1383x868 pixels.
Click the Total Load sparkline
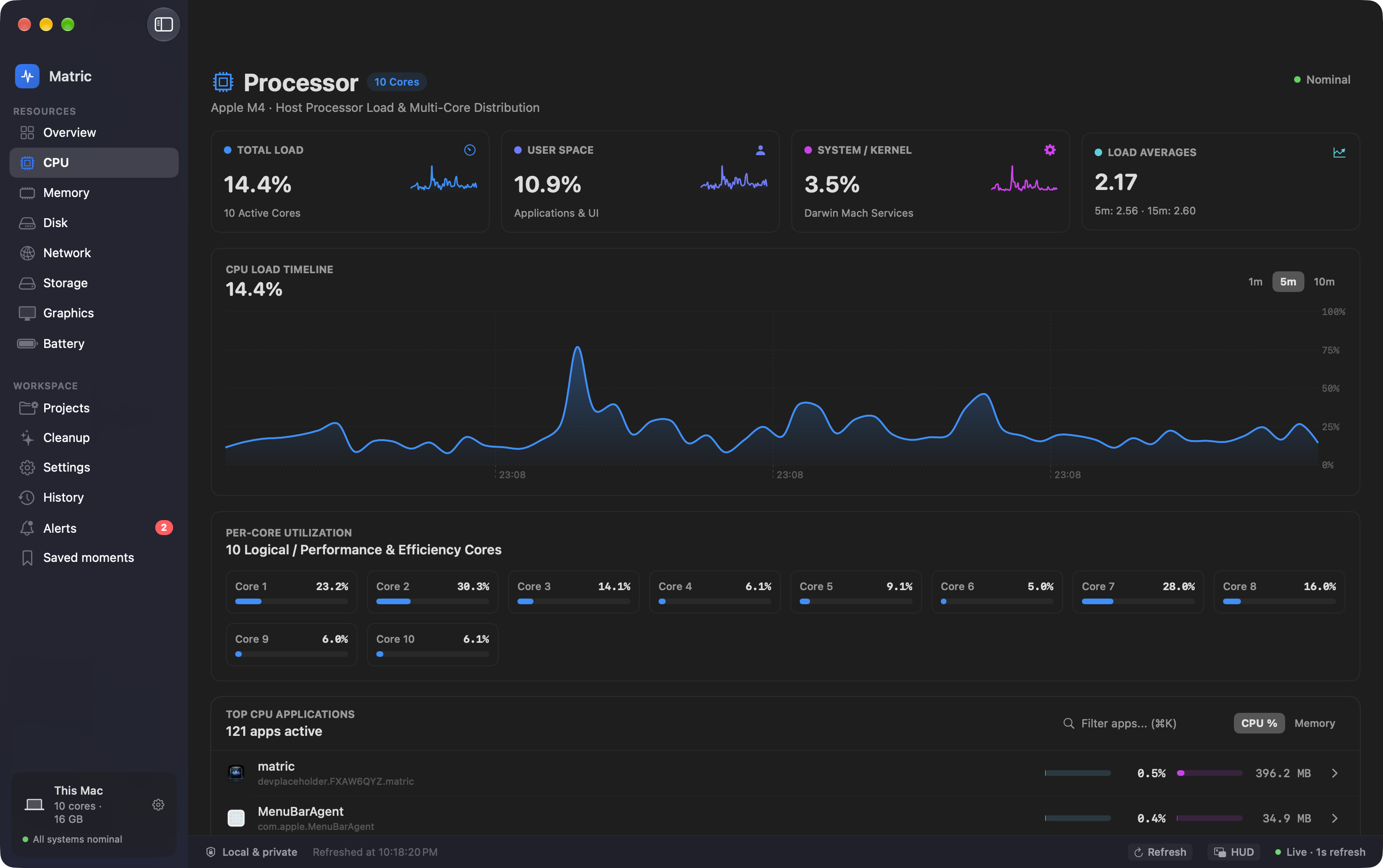point(444,179)
